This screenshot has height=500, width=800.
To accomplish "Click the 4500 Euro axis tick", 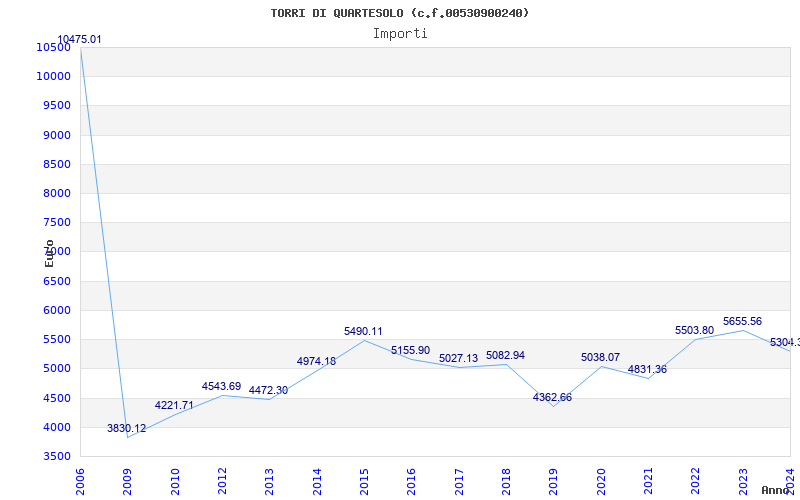I will (x=57, y=398).
